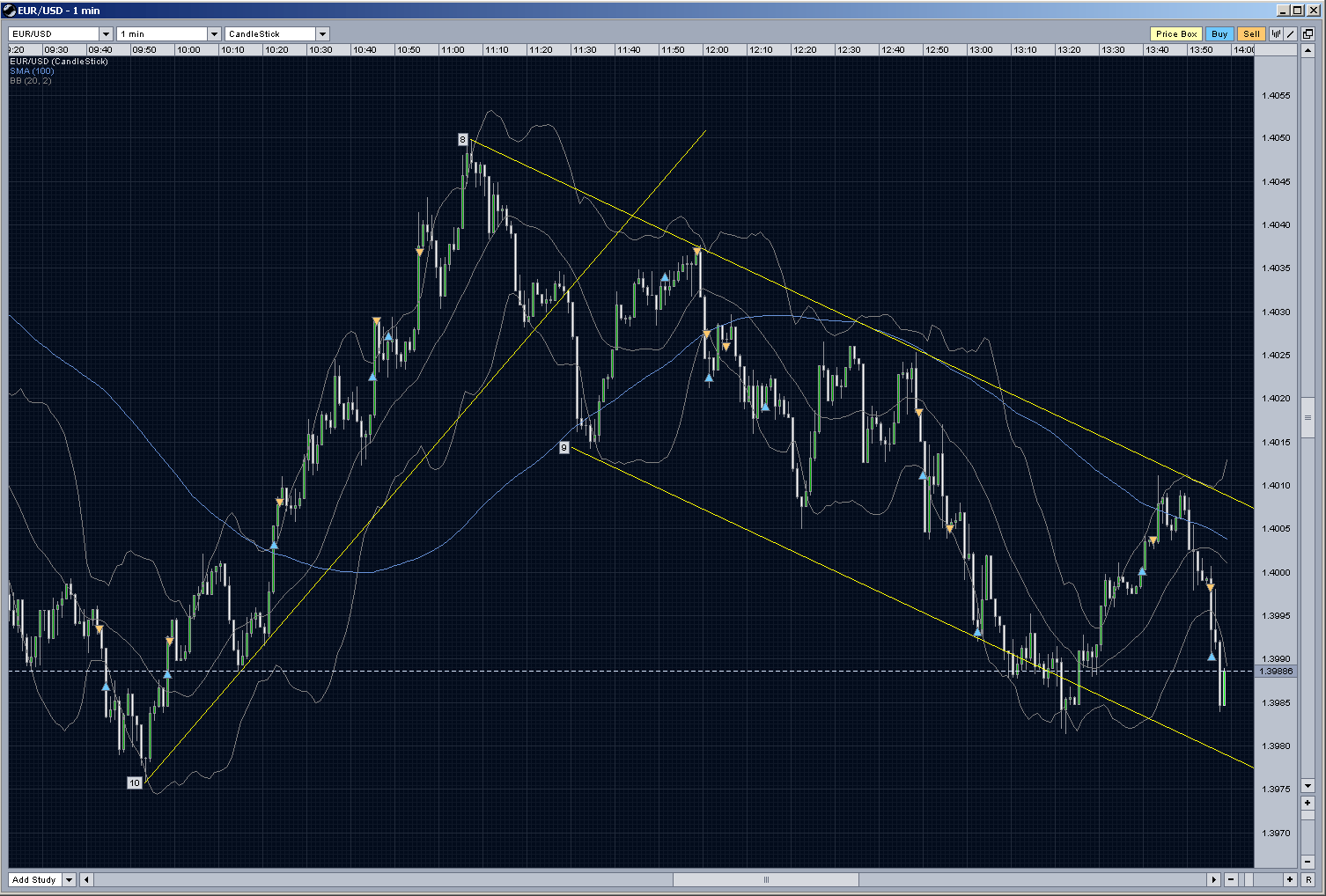This screenshot has width=1326, height=896.
Task: Click the horizontal zoom in plus button
Action: click(x=1290, y=879)
